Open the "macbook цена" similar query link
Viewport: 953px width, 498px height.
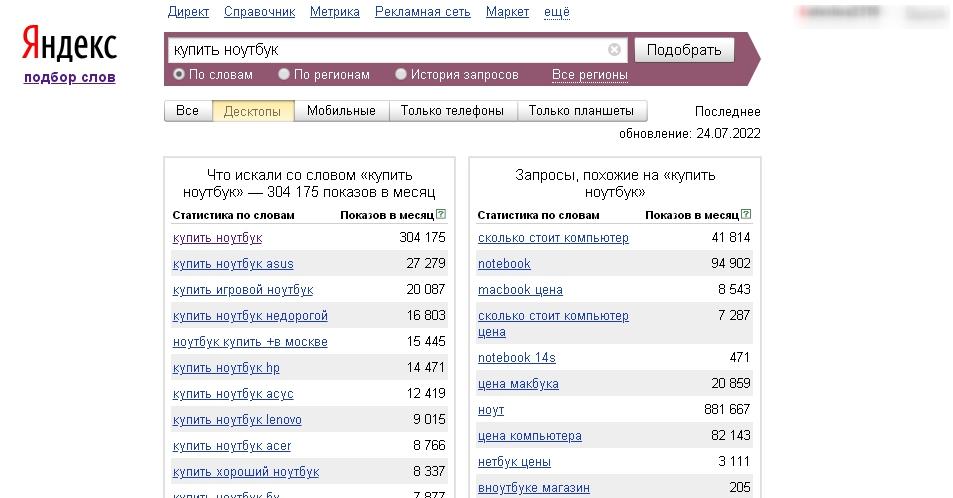pyautogui.click(x=520, y=290)
